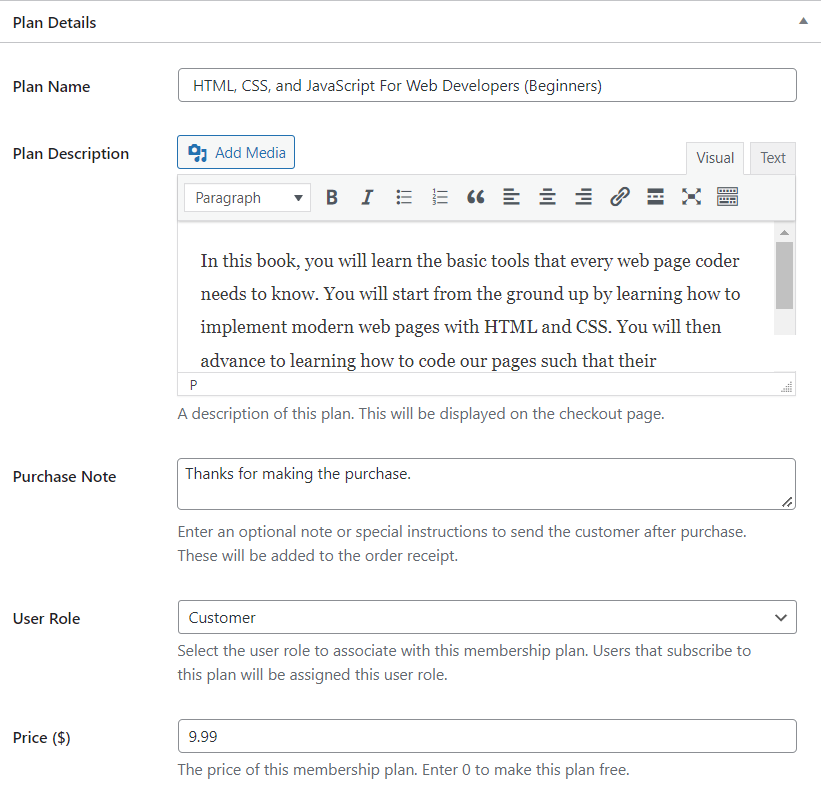Click scroll-up arrow of description editor
Screen dimensions: 821x808
[x=784, y=232]
